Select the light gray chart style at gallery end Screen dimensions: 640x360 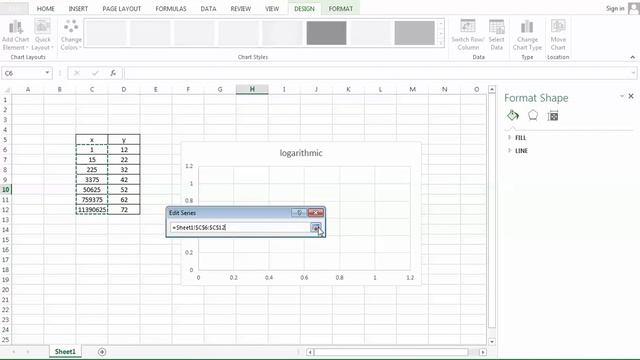pyautogui.click(x=414, y=33)
